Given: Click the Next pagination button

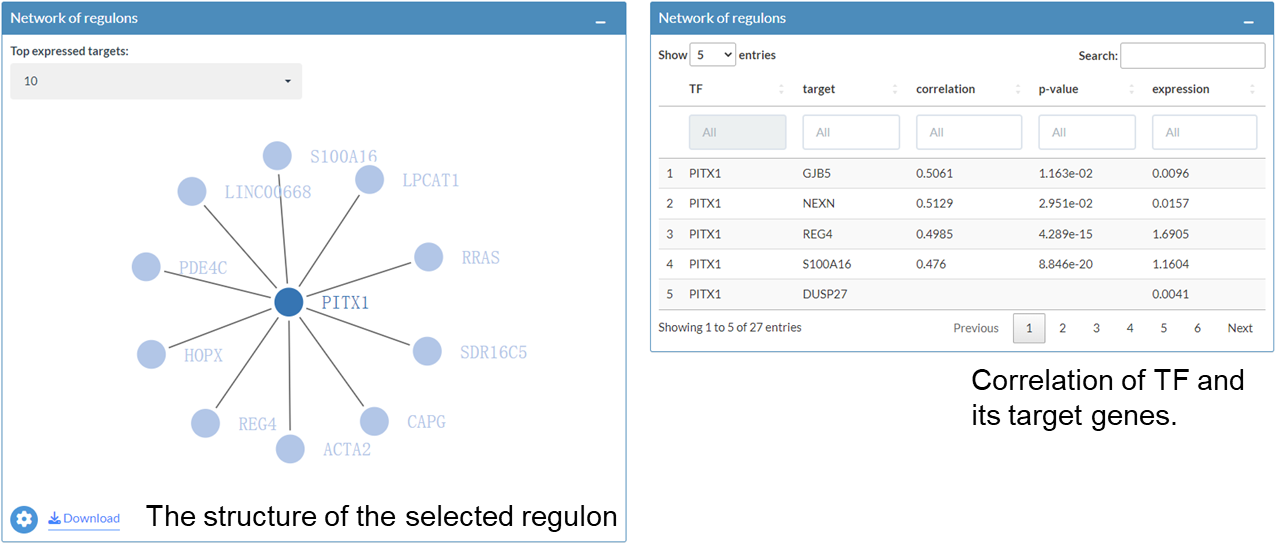Looking at the screenshot, I should [1240, 328].
